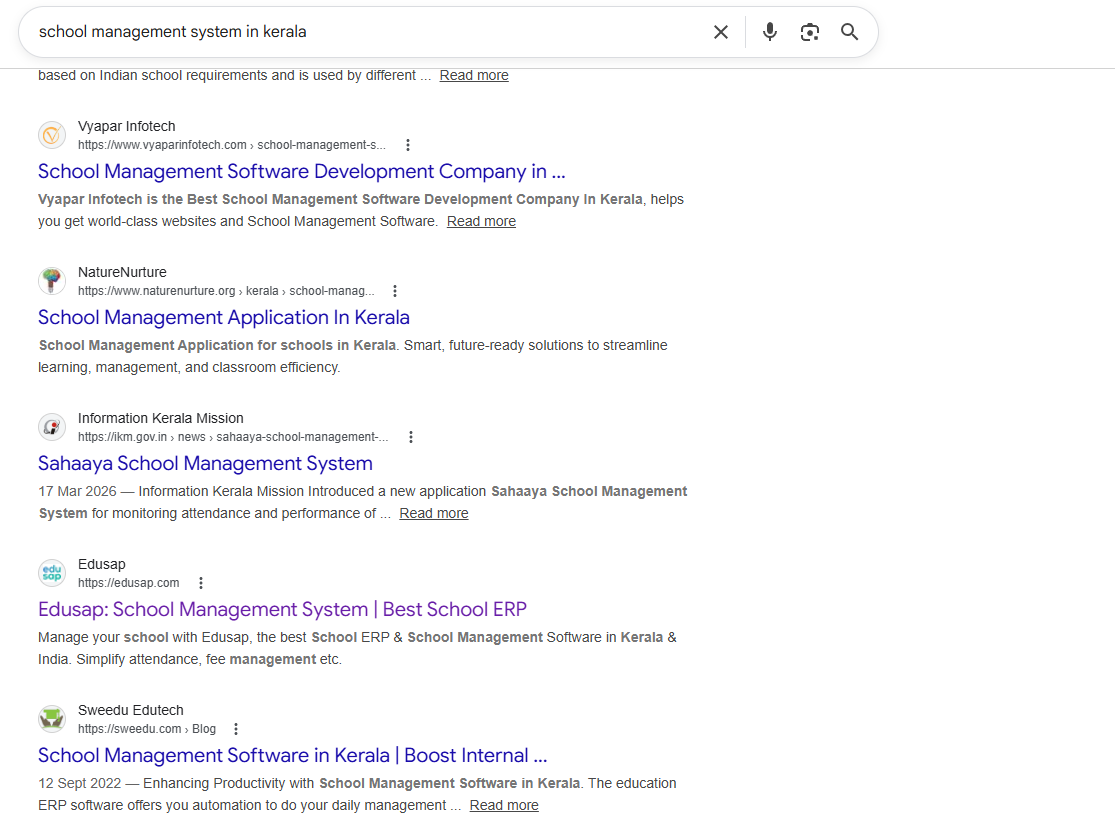
Task: Click the magnifying glass search button
Action: [x=849, y=32]
